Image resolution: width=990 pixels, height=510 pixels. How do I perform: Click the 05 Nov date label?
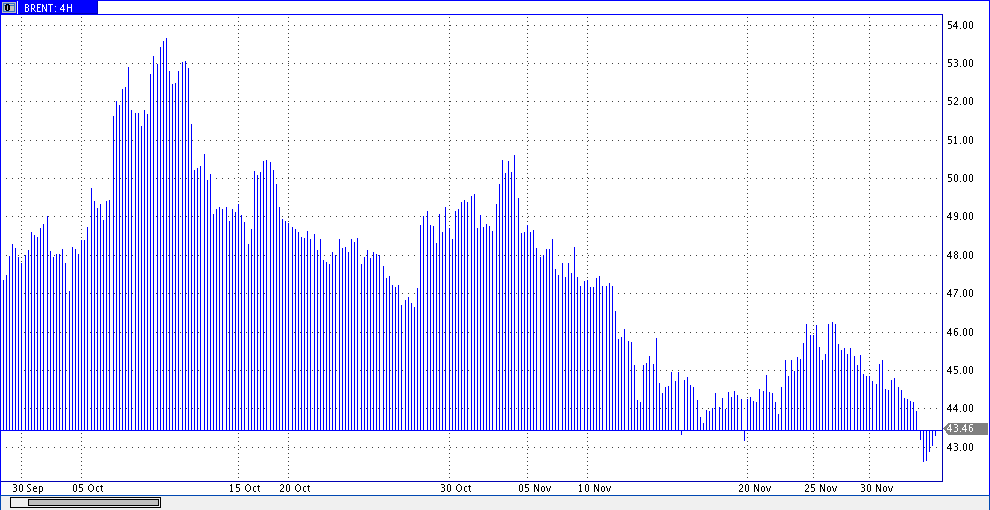(534, 489)
